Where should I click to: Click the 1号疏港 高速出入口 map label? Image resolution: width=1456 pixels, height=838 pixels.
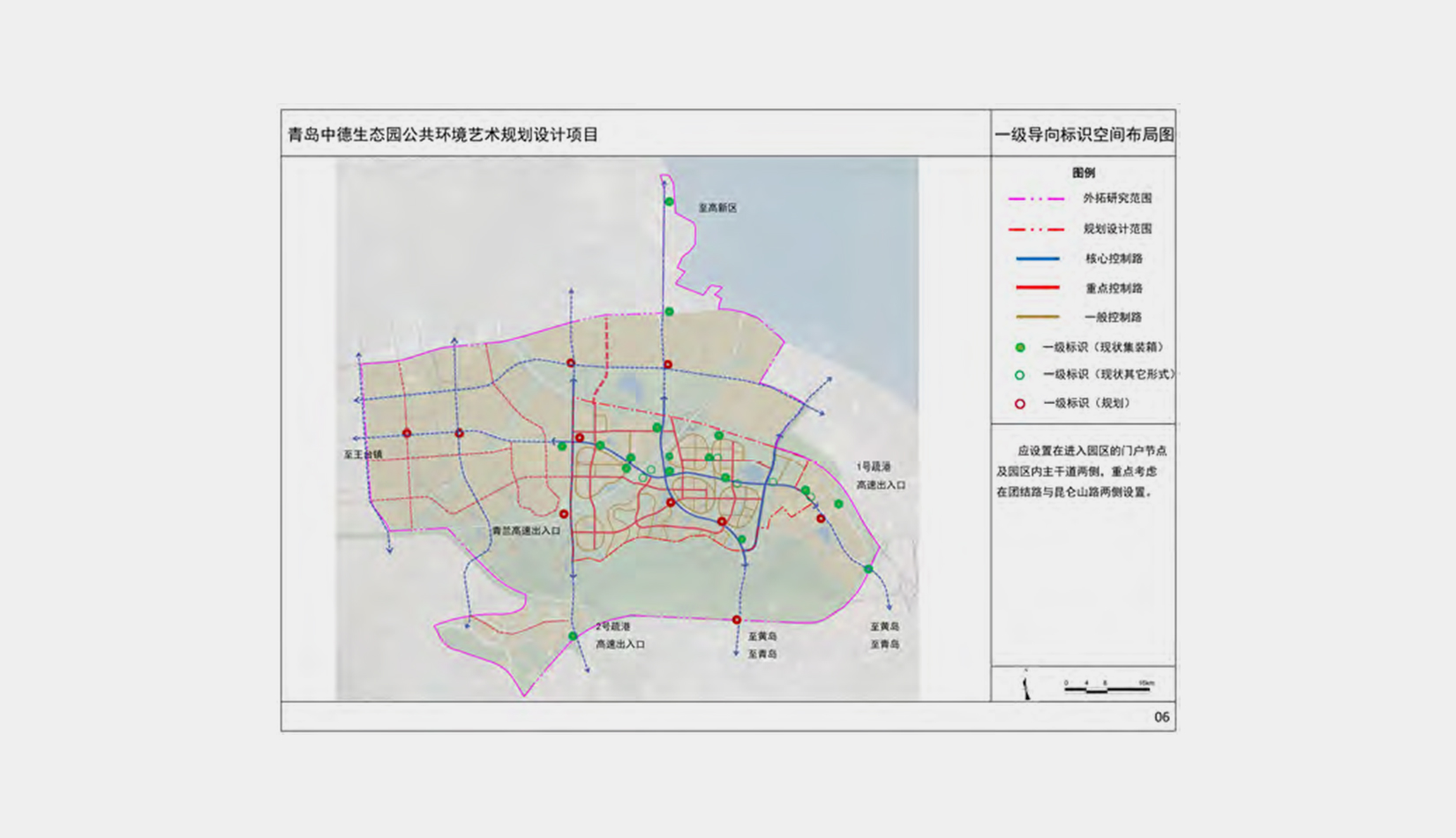880,475
